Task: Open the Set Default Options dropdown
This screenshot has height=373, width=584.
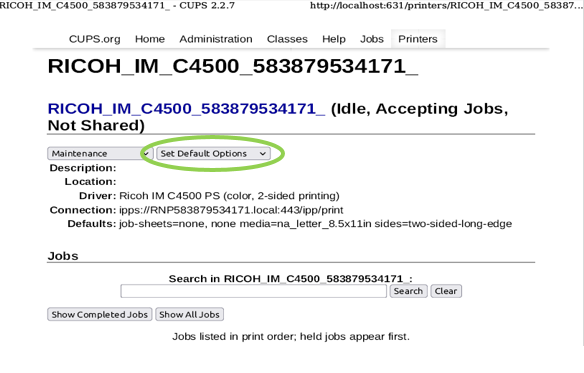Action: point(213,154)
